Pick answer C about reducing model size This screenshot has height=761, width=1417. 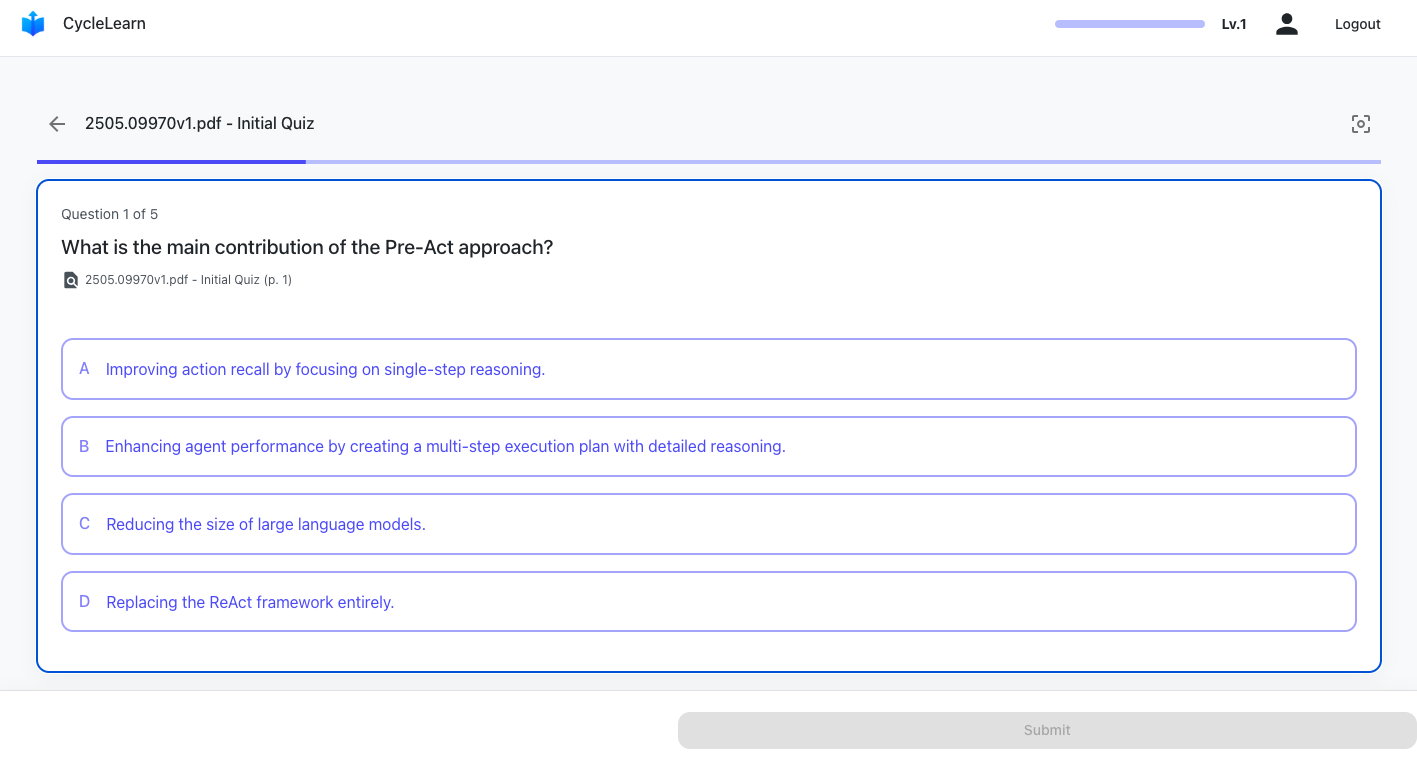click(708, 524)
